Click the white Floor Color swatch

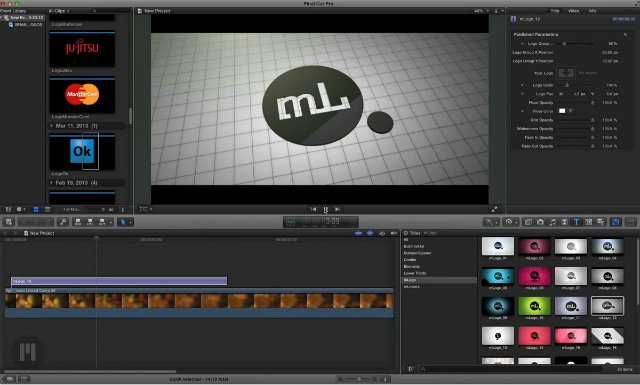click(562, 111)
